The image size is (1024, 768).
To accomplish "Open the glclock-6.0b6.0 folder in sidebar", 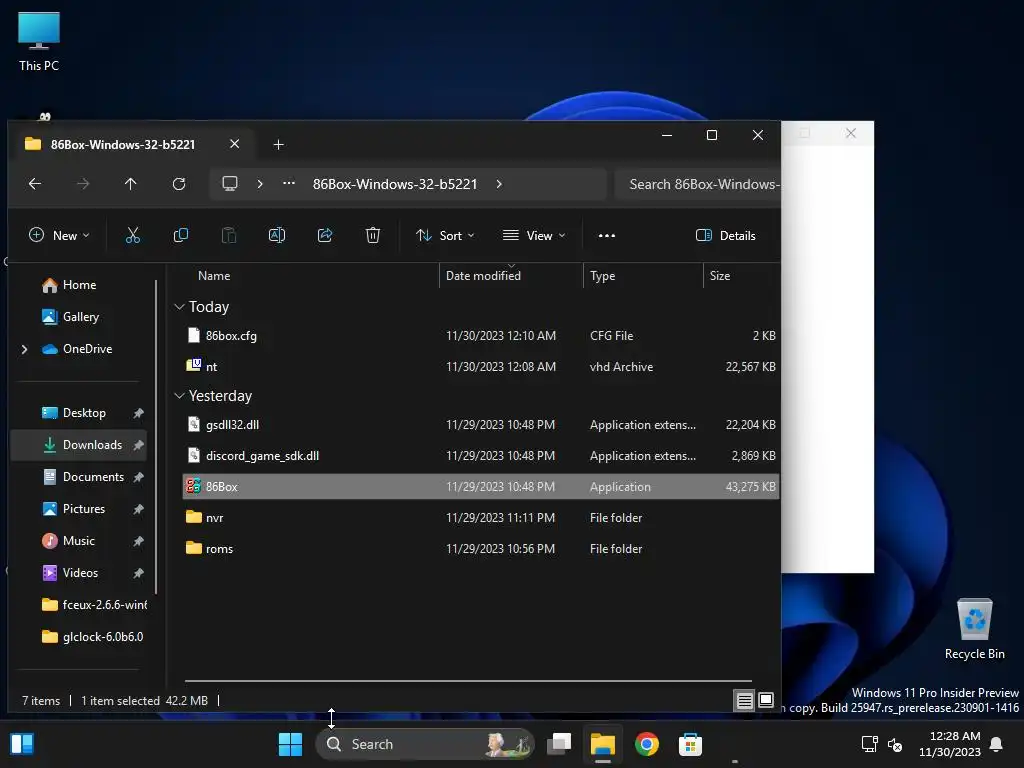I will point(91,637).
